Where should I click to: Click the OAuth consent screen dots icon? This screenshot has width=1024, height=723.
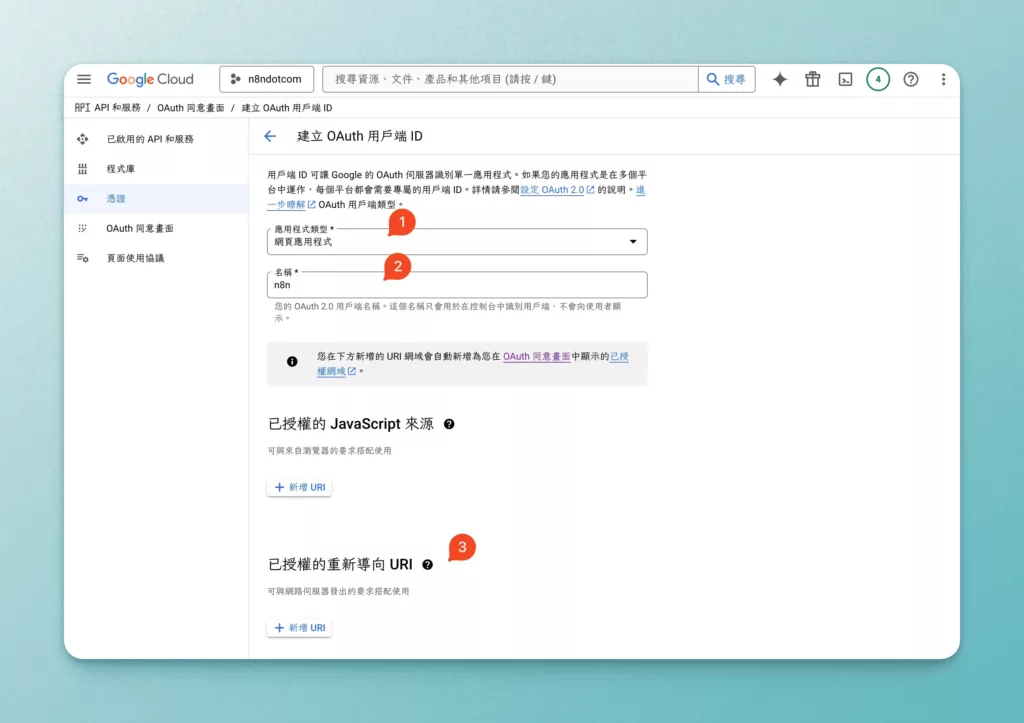click(82, 228)
